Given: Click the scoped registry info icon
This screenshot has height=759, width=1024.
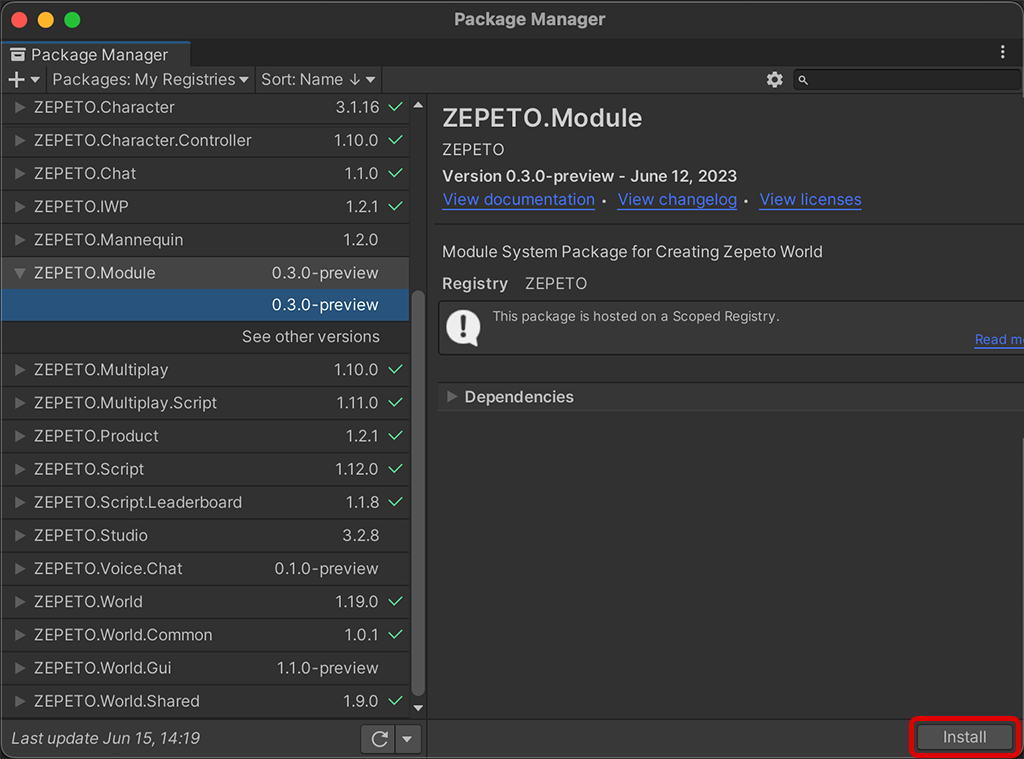Looking at the screenshot, I should click(463, 327).
